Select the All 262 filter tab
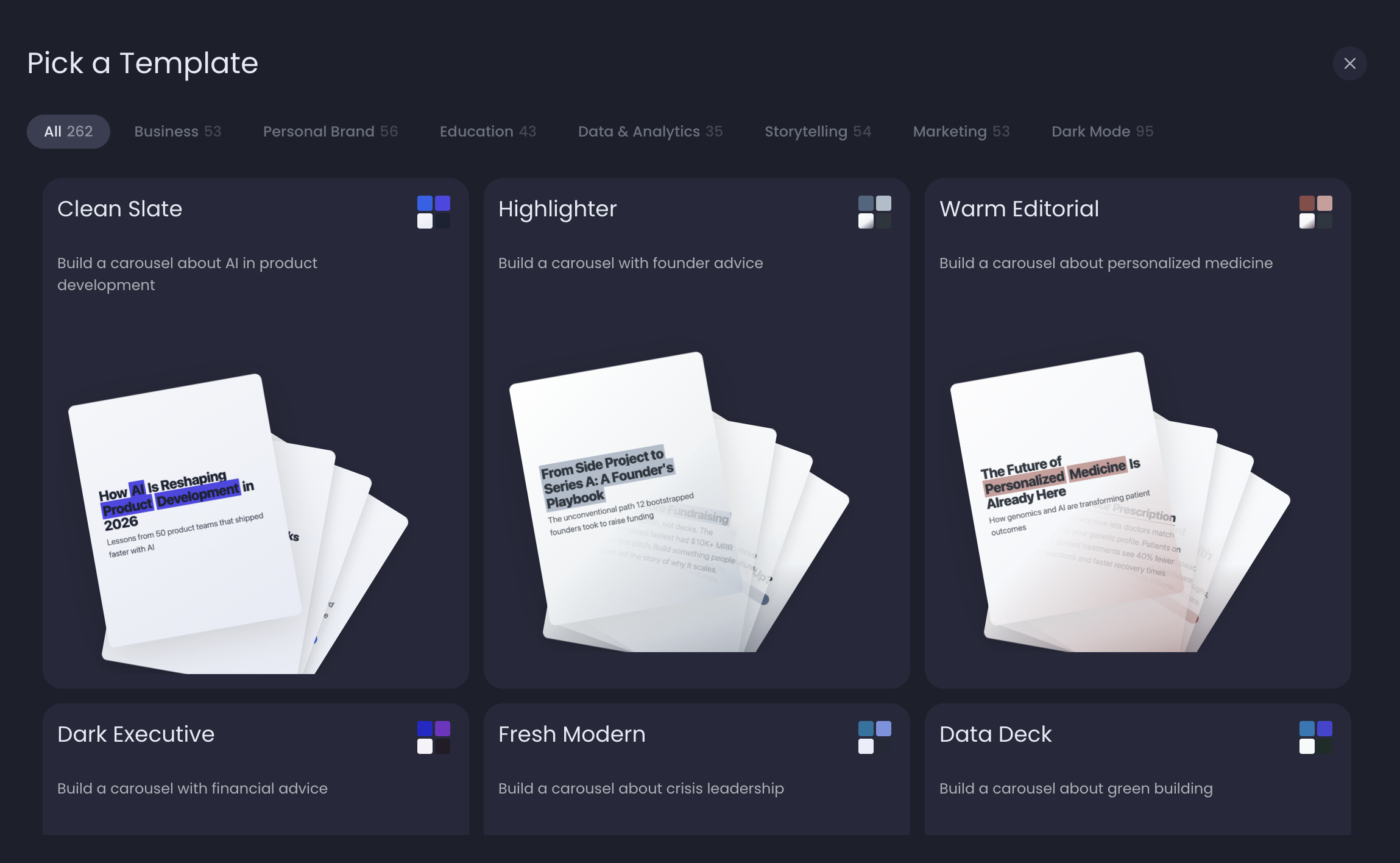The height and width of the screenshot is (863, 1400). (x=68, y=132)
